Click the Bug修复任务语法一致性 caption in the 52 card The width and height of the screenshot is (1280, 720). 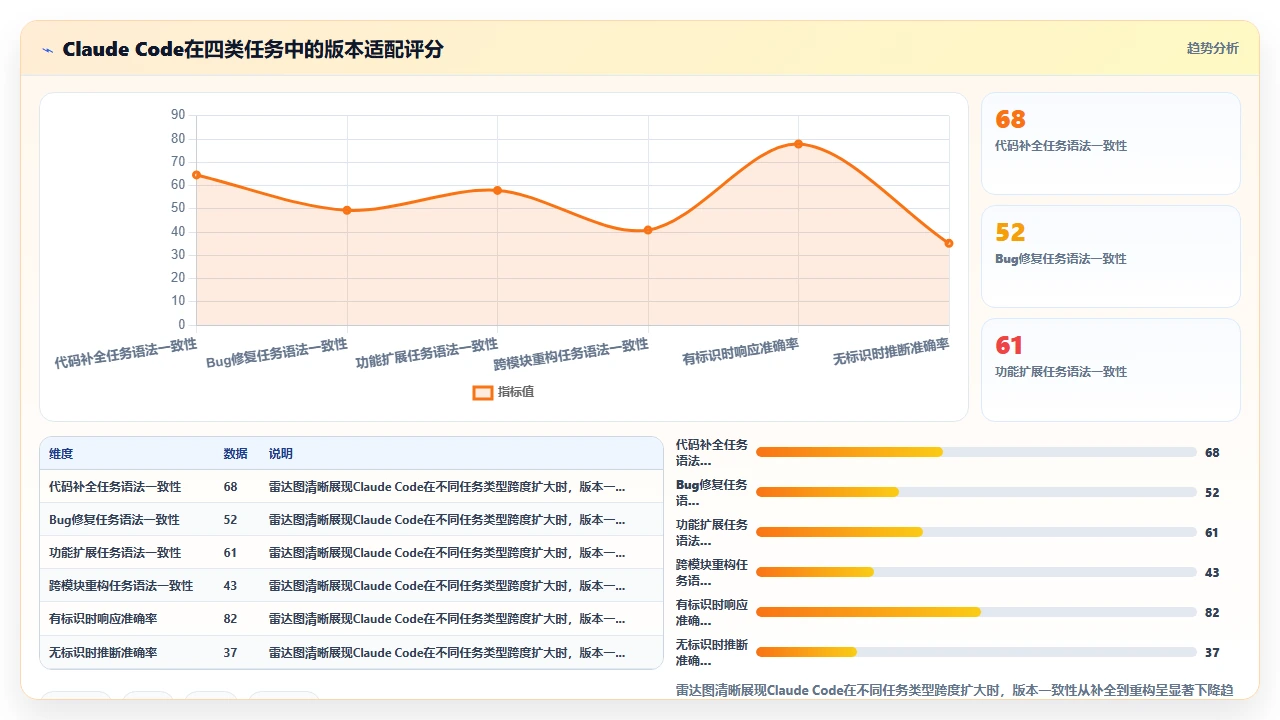pyautogui.click(x=1061, y=259)
